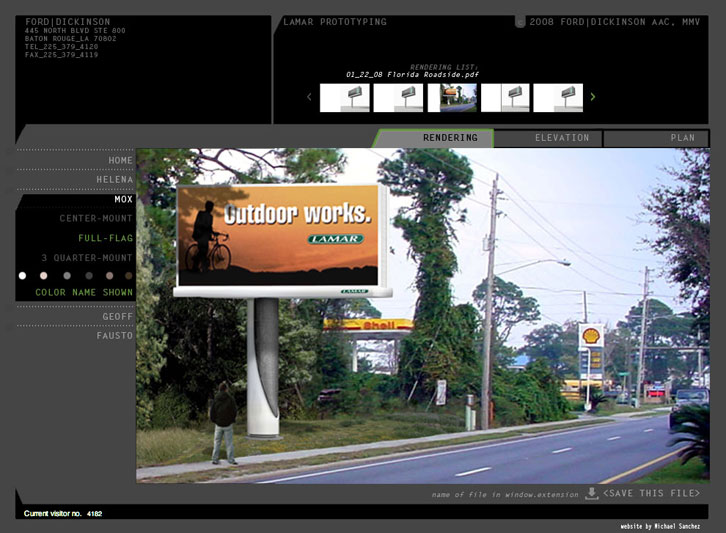This screenshot has height=533, width=726.
Task: Open the first rendering thumbnail
Action: [x=345, y=98]
